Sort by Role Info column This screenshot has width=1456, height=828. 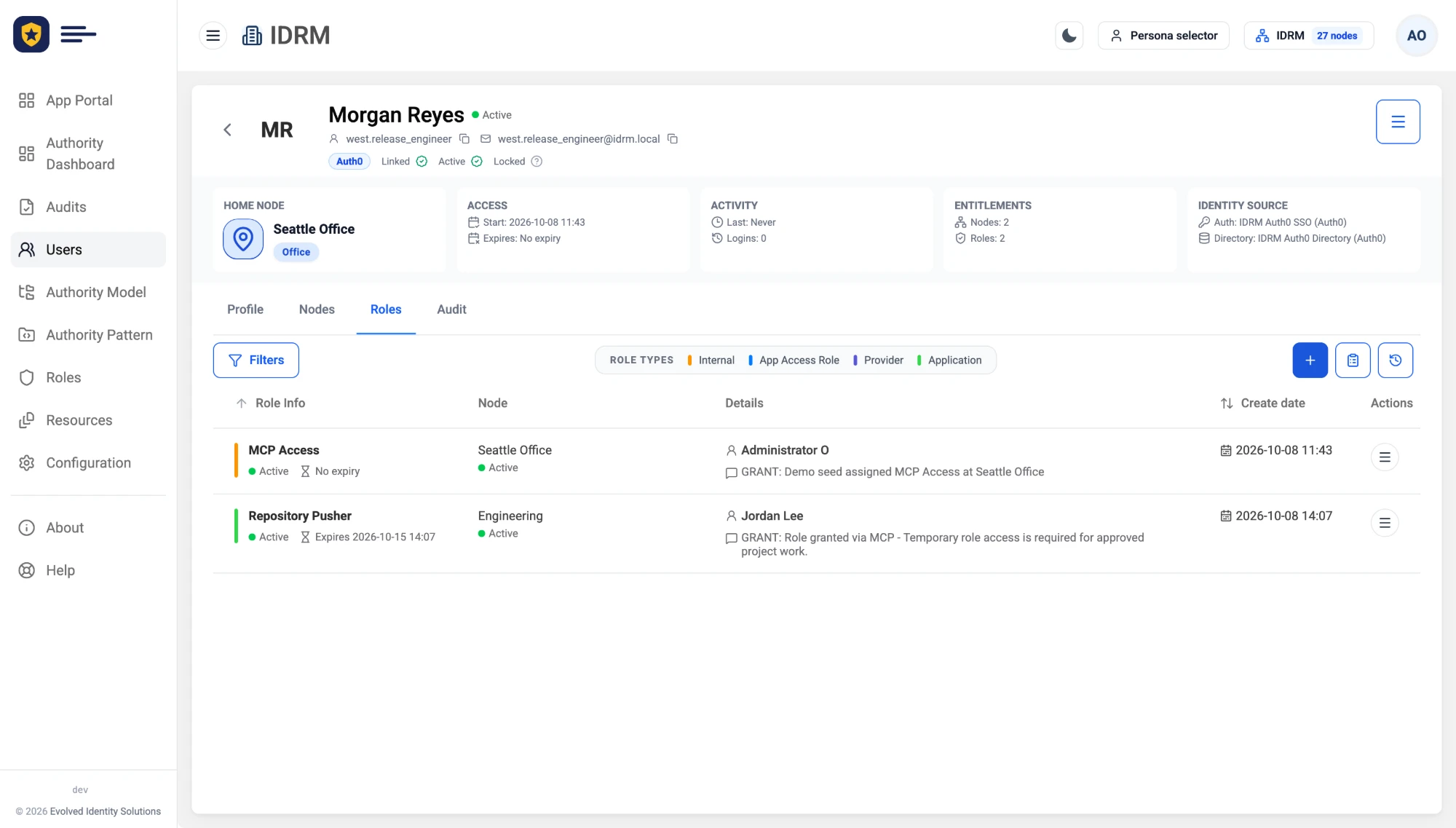(271, 403)
